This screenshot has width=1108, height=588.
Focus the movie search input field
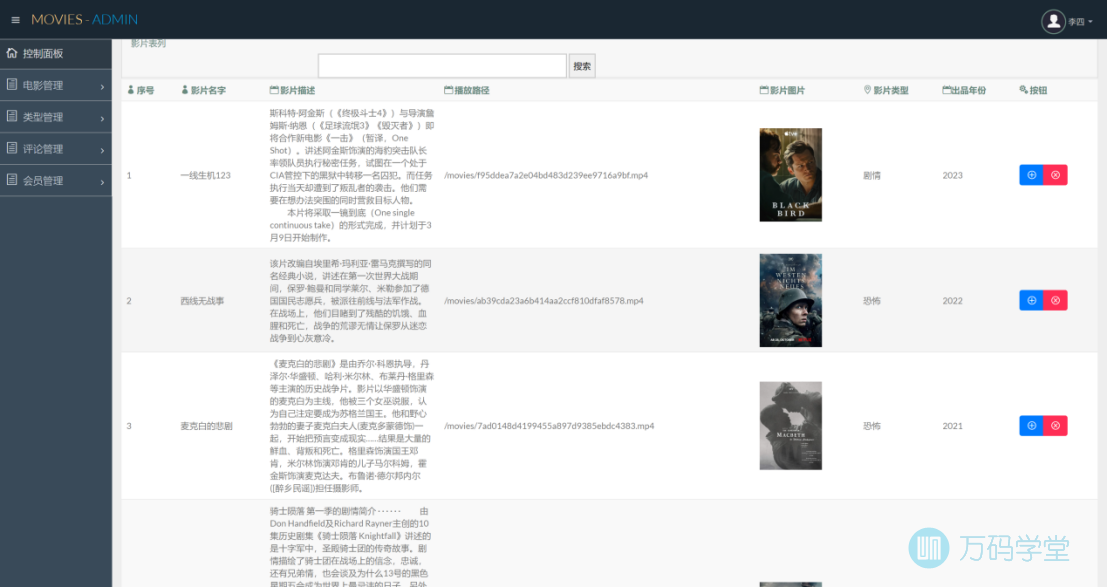pyautogui.click(x=442, y=66)
